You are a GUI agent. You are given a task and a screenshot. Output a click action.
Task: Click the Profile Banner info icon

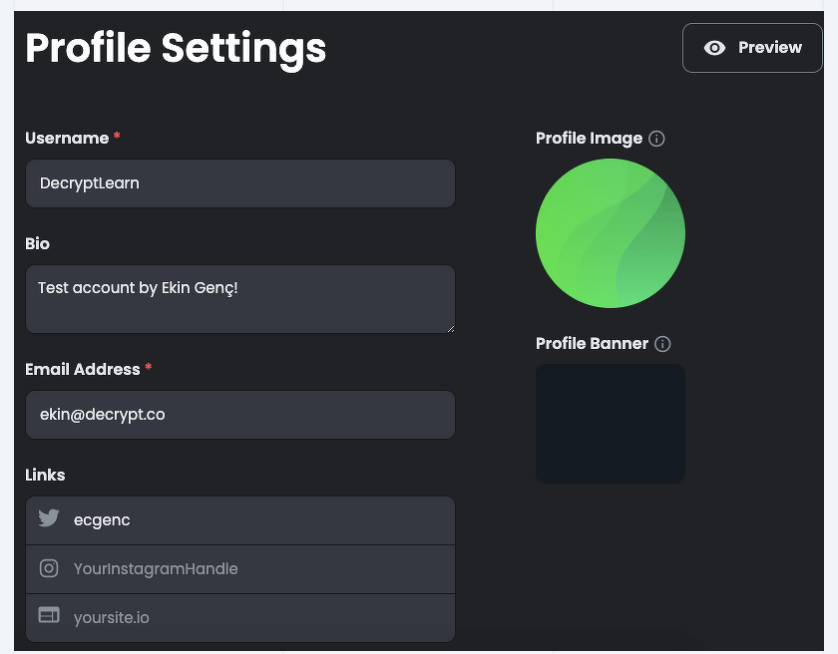[662, 344]
